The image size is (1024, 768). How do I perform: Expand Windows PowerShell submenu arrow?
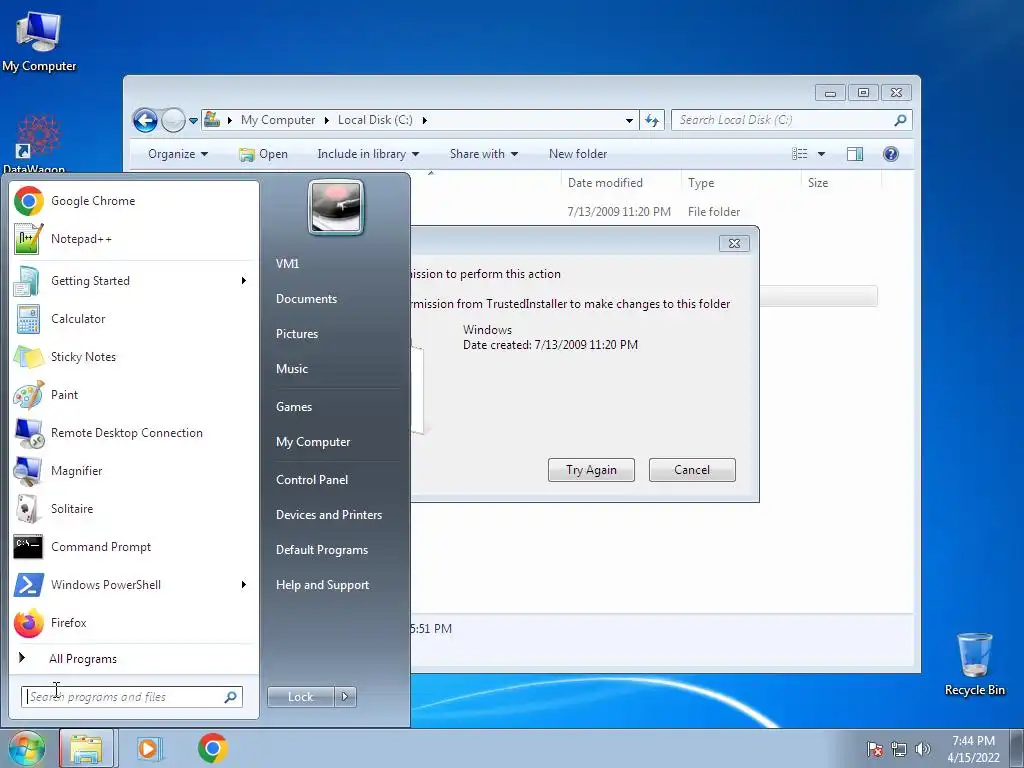tap(244, 584)
